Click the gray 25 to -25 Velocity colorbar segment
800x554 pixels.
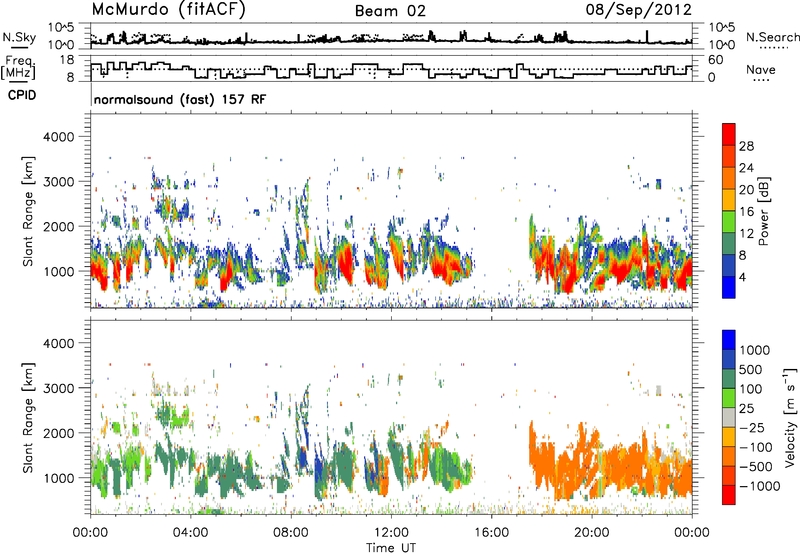coord(729,418)
